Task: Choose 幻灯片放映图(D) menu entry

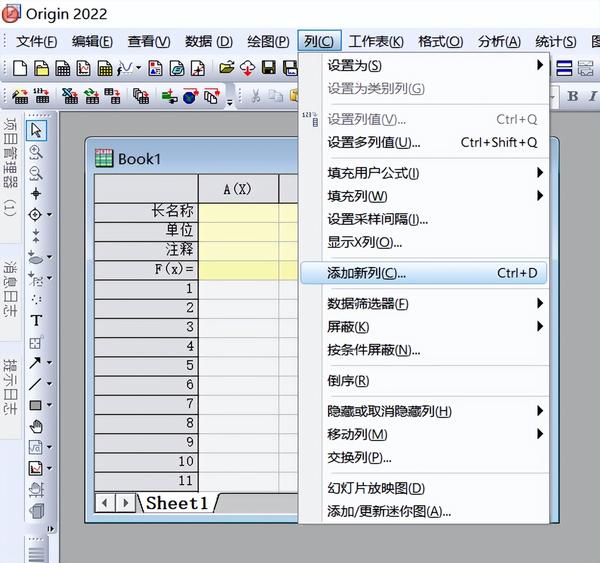Action: [424, 488]
